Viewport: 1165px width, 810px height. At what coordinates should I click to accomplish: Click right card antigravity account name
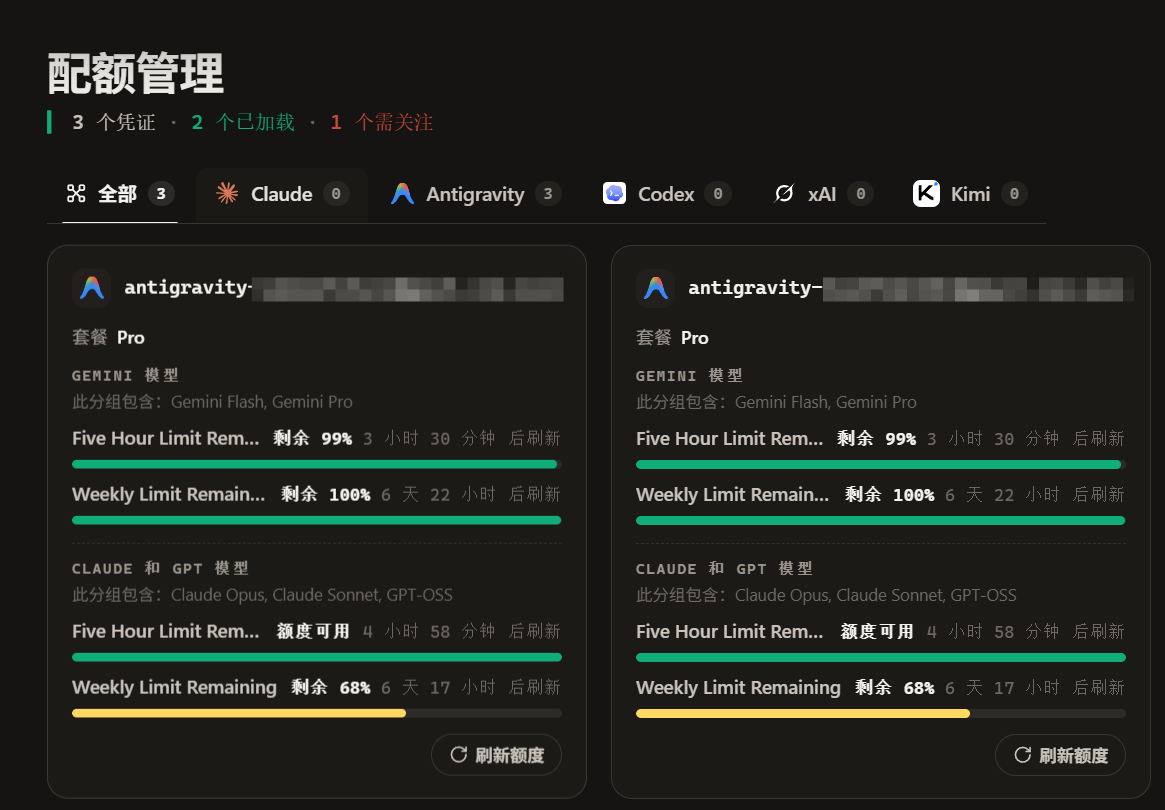[911, 288]
